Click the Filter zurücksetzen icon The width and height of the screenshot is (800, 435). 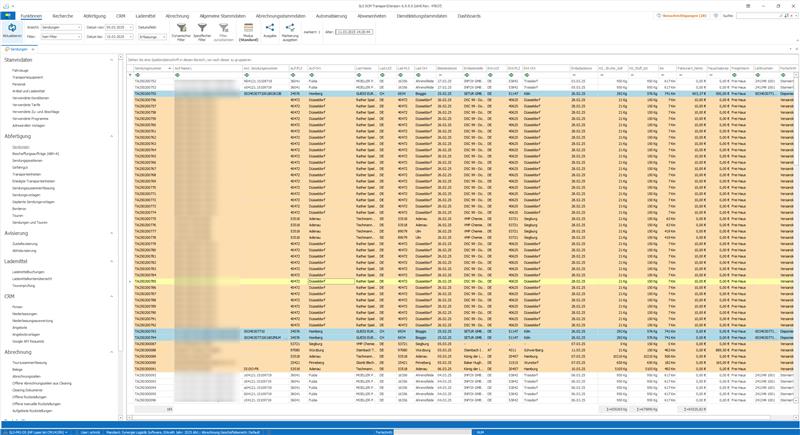tap(224, 29)
